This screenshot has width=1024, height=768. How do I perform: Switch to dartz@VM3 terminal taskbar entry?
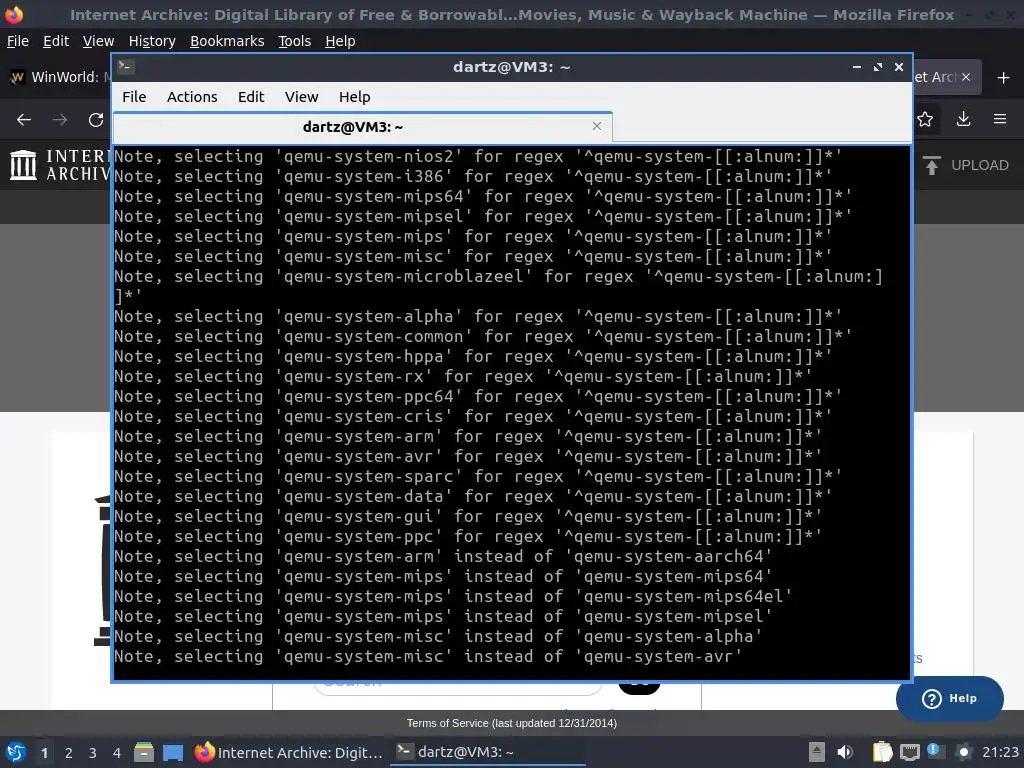point(487,752)
